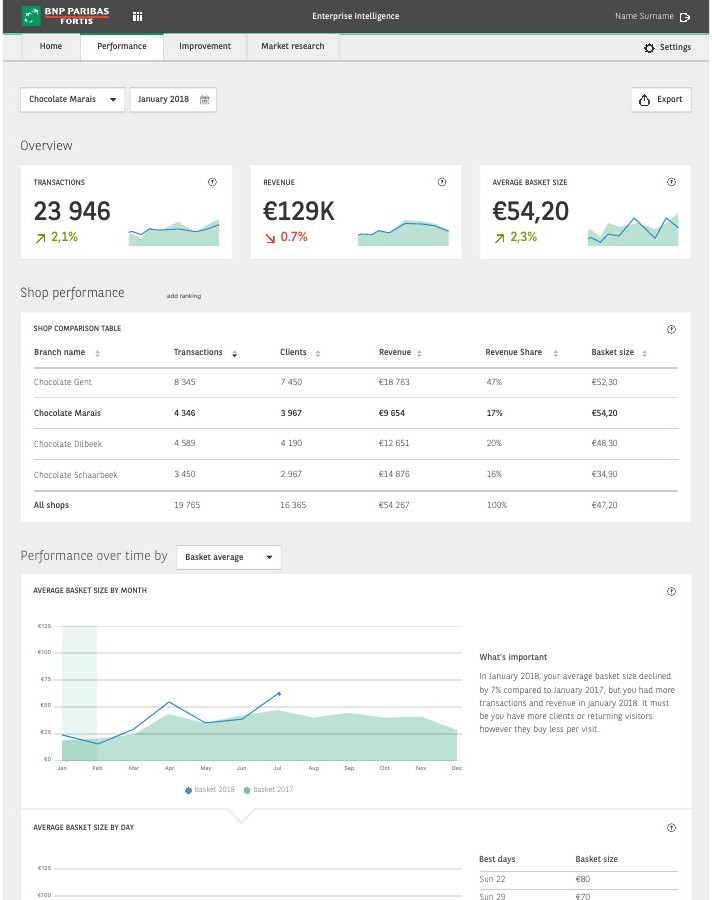Toggle sort on Branch name column
This screenshot has height=900, width=712.
98,354
